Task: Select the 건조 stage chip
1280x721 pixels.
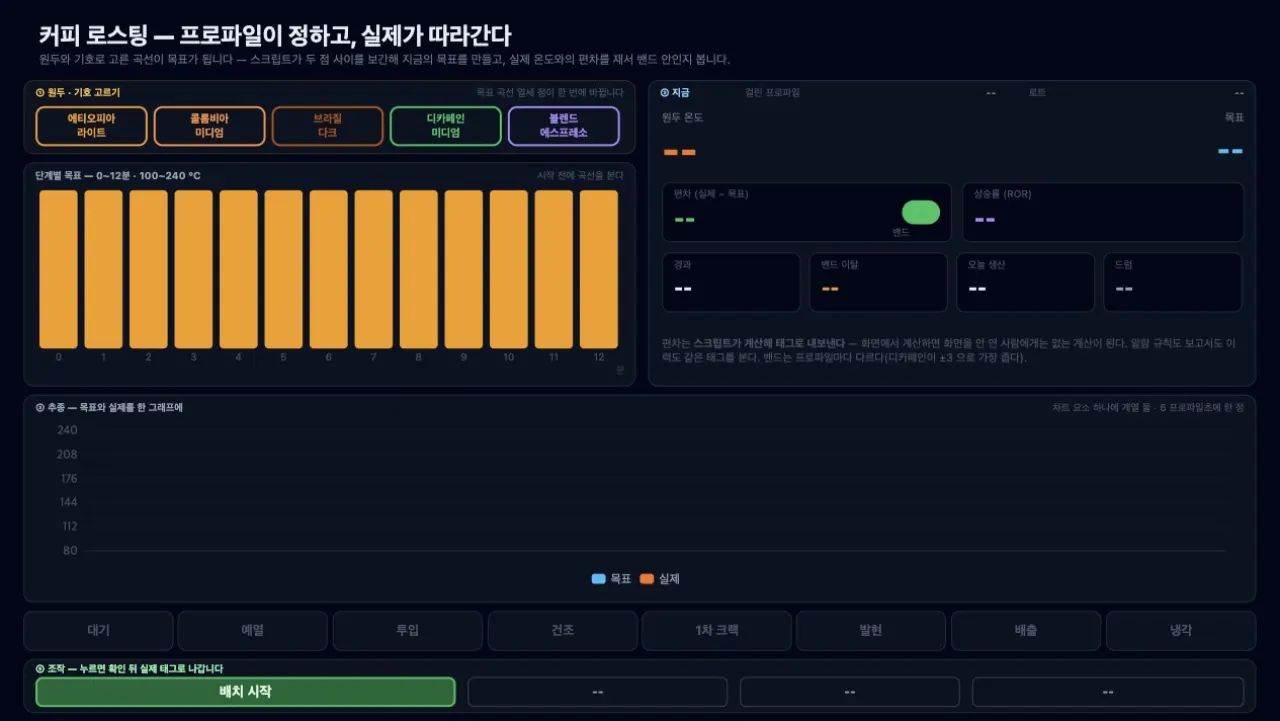Action: point(562,631)
